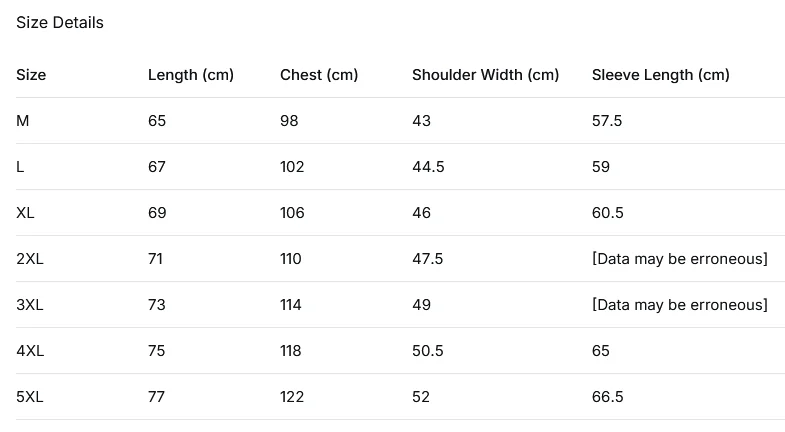Select the 5XL length value 77
This screenshot has width=785, height=432.
pos(157,397)
